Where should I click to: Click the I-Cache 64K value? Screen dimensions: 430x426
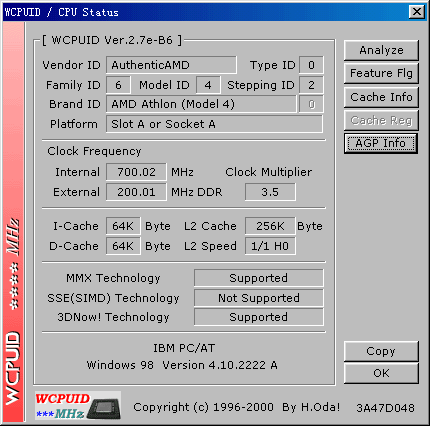[123, 226]
